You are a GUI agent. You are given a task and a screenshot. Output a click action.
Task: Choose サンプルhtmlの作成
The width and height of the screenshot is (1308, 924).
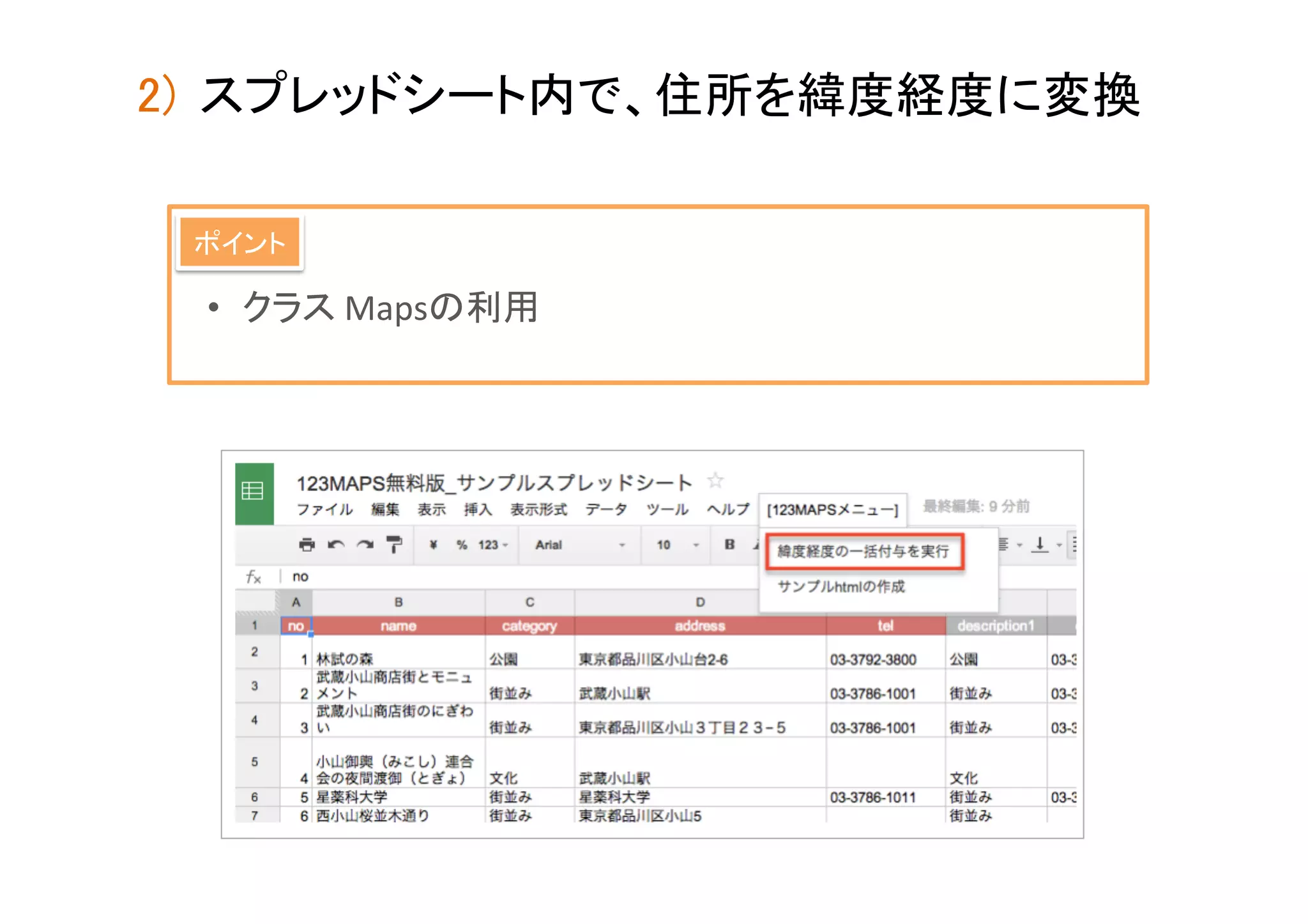tap(841, 586)
